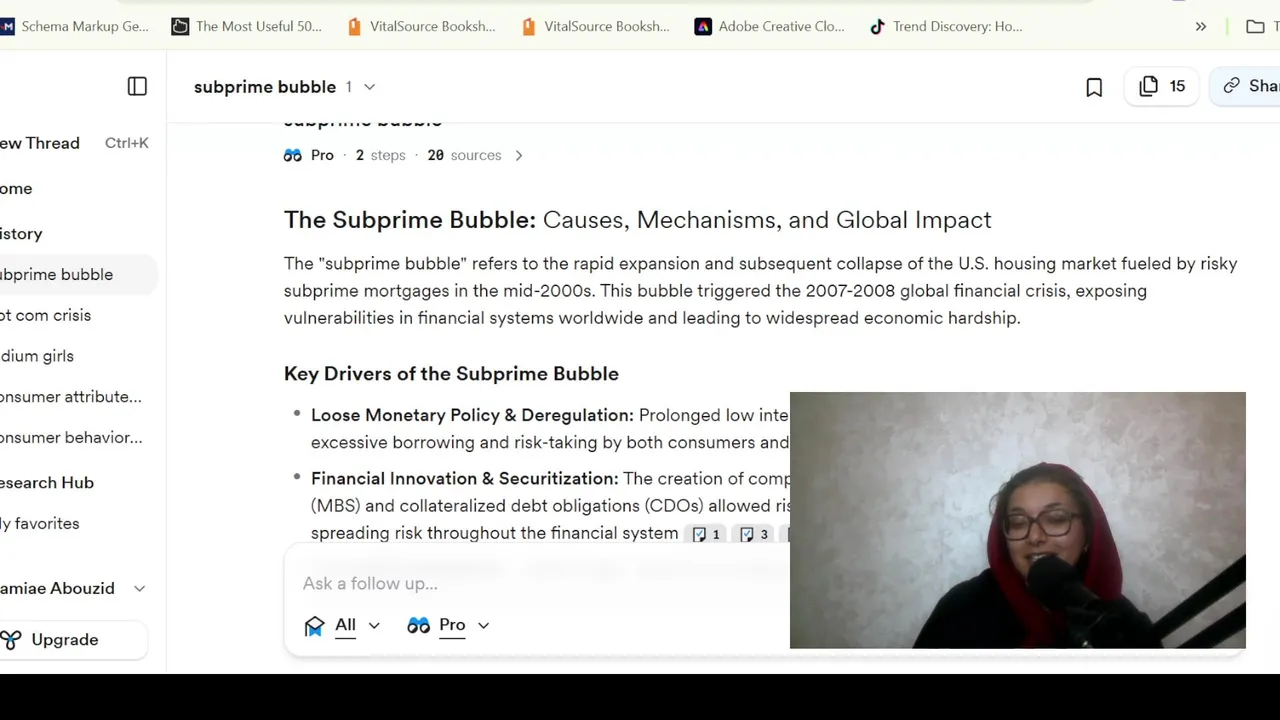Viewport: 1280px width, 720px height.
Task: Go to Research Hub
Action: tap(48, 482)
